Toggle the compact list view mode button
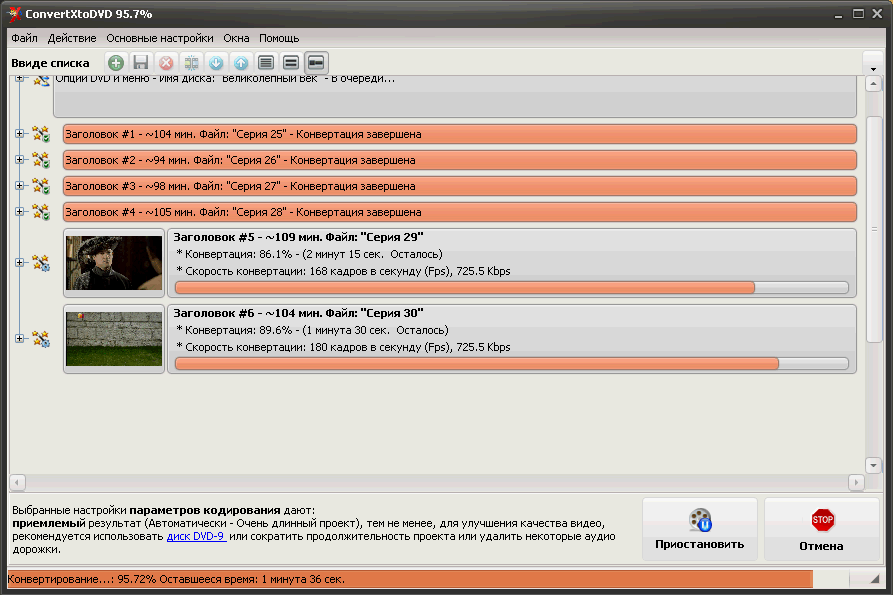Screen dimensions: 893x595 coord(266,63)
